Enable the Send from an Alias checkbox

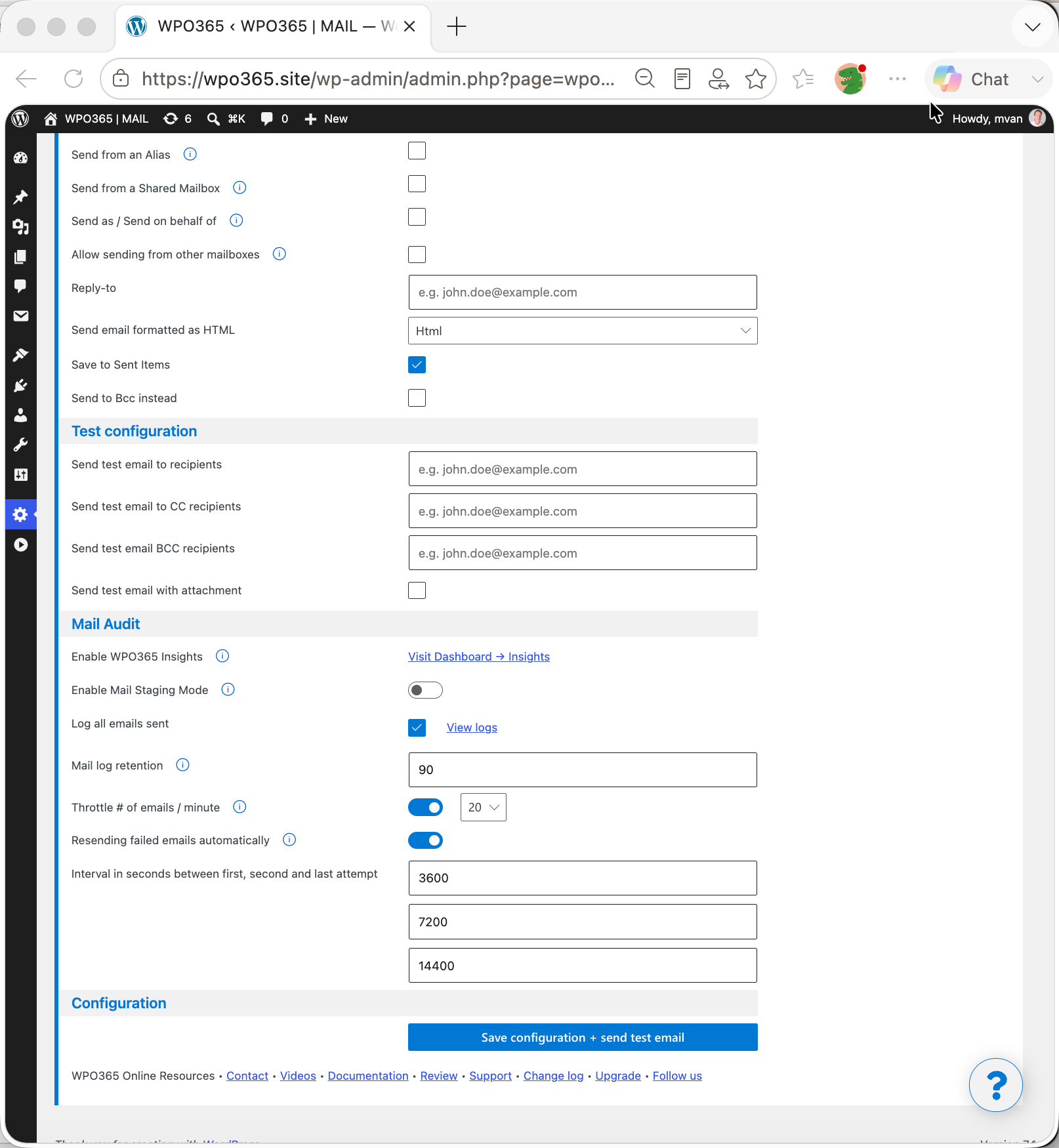417,151
